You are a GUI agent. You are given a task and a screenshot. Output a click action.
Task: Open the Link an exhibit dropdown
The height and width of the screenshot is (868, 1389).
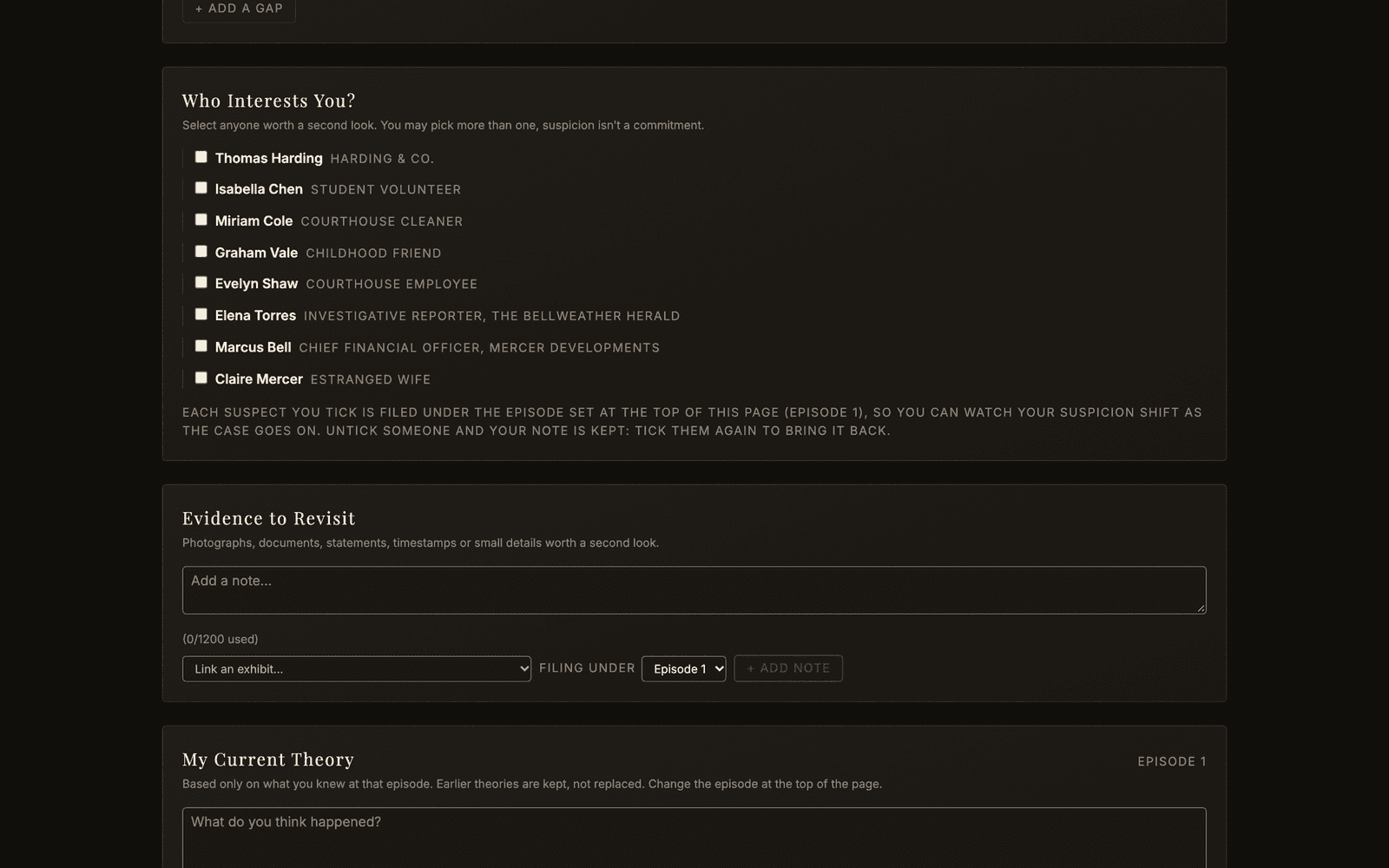point(357,668)
